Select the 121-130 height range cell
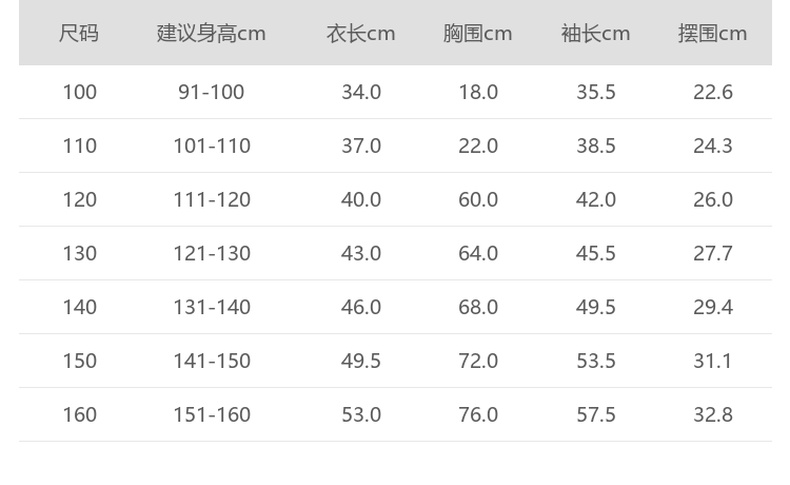The image size is (790, 485). [x=211, y=254]
